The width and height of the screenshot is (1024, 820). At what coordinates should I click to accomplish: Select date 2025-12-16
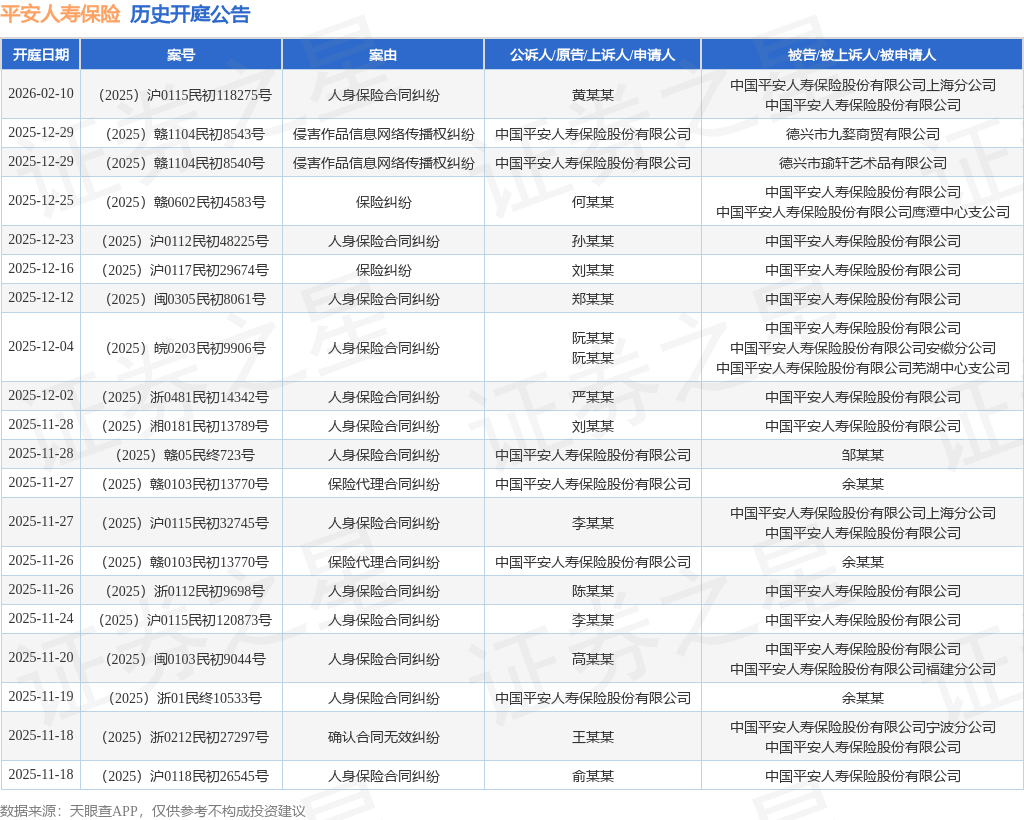click(x=40, y=268)
